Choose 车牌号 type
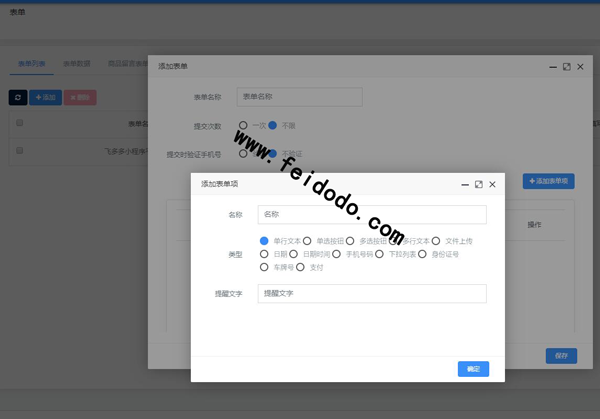The height and width of the screenshot is (419, 600). coord(264,267)
